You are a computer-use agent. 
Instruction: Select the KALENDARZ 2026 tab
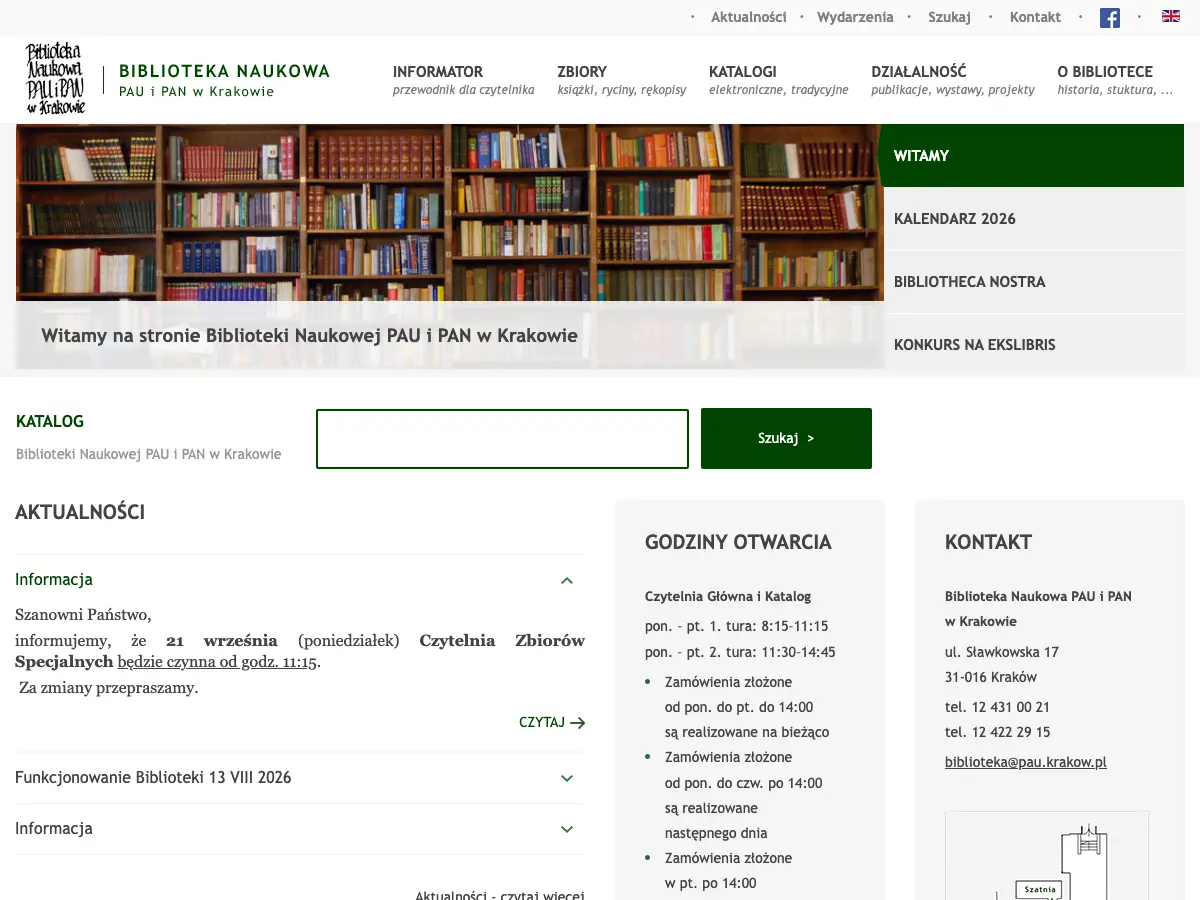1034,219
